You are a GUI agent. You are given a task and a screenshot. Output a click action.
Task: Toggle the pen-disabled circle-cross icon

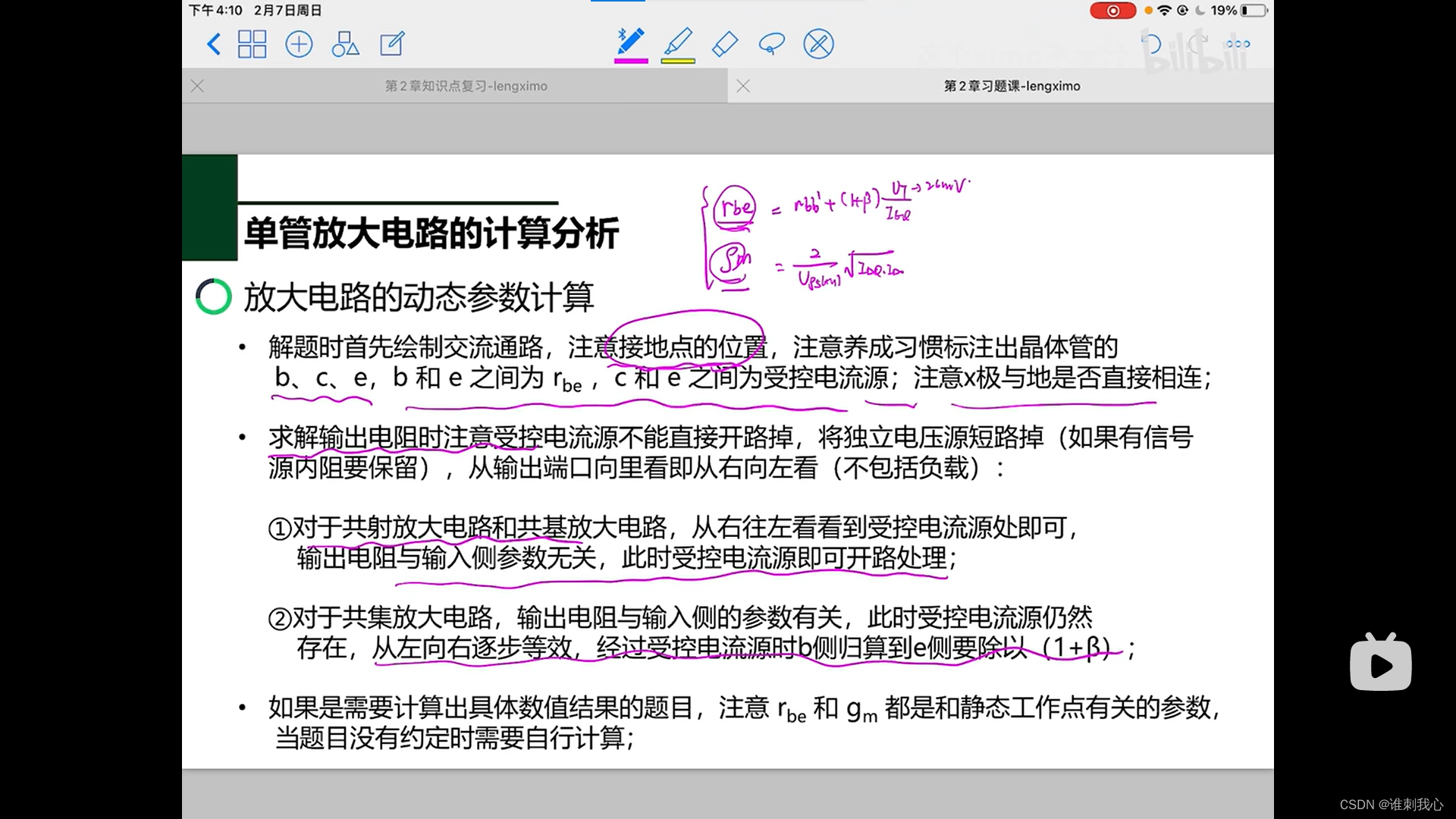point(818,44)
